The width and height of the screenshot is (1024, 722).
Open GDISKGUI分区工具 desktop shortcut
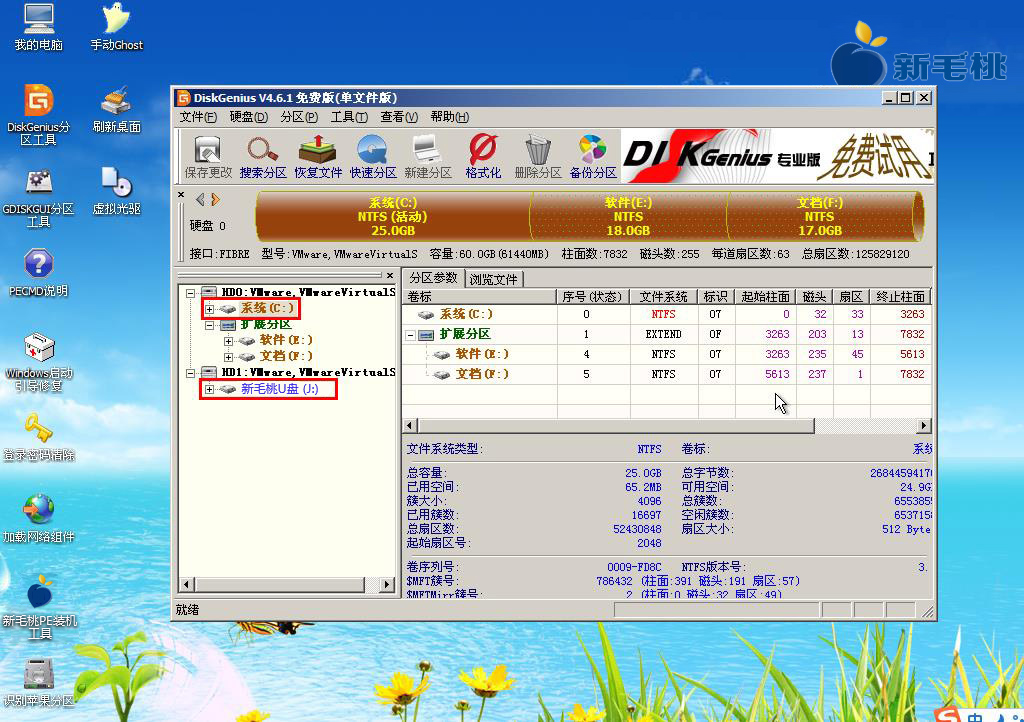click(39, 198)
